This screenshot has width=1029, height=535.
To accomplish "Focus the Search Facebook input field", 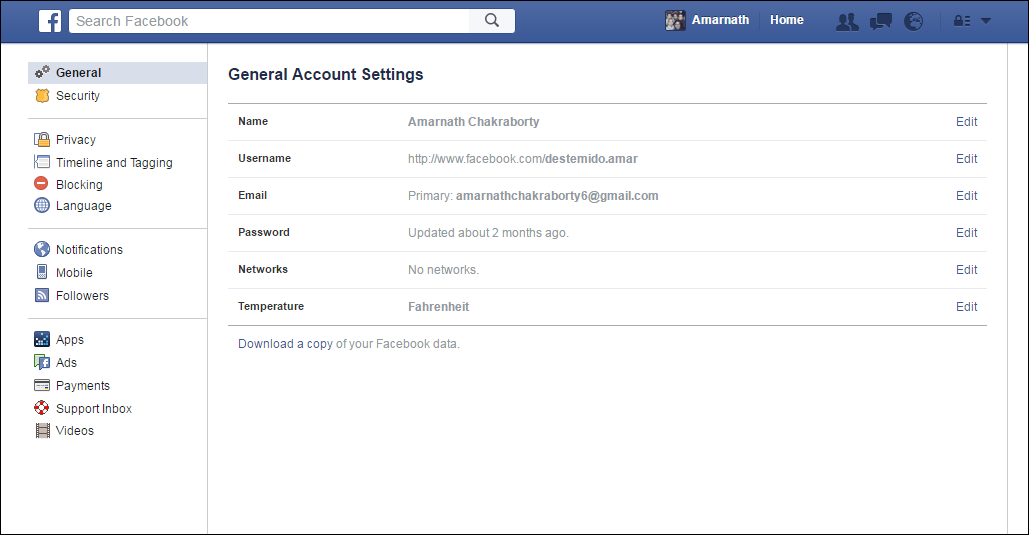I will point(269,21).
